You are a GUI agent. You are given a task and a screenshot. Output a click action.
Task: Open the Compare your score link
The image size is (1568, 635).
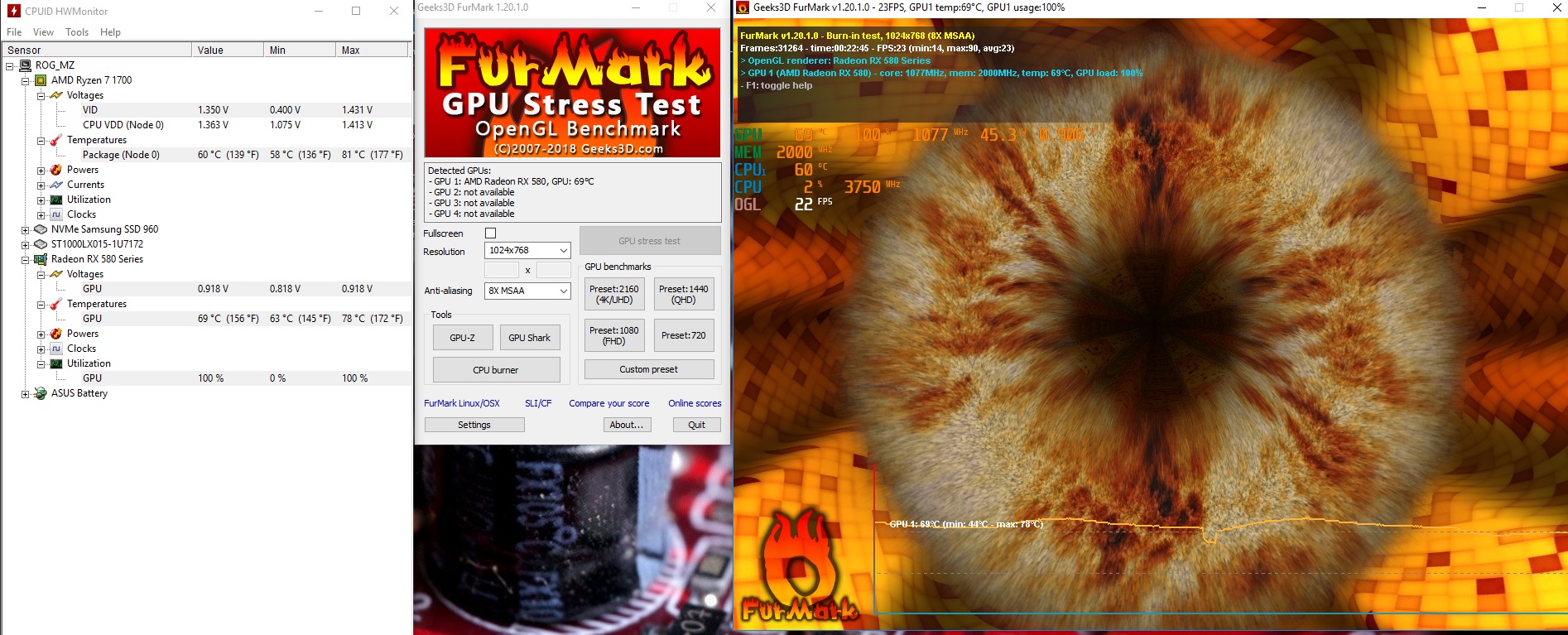click(609, 403)
